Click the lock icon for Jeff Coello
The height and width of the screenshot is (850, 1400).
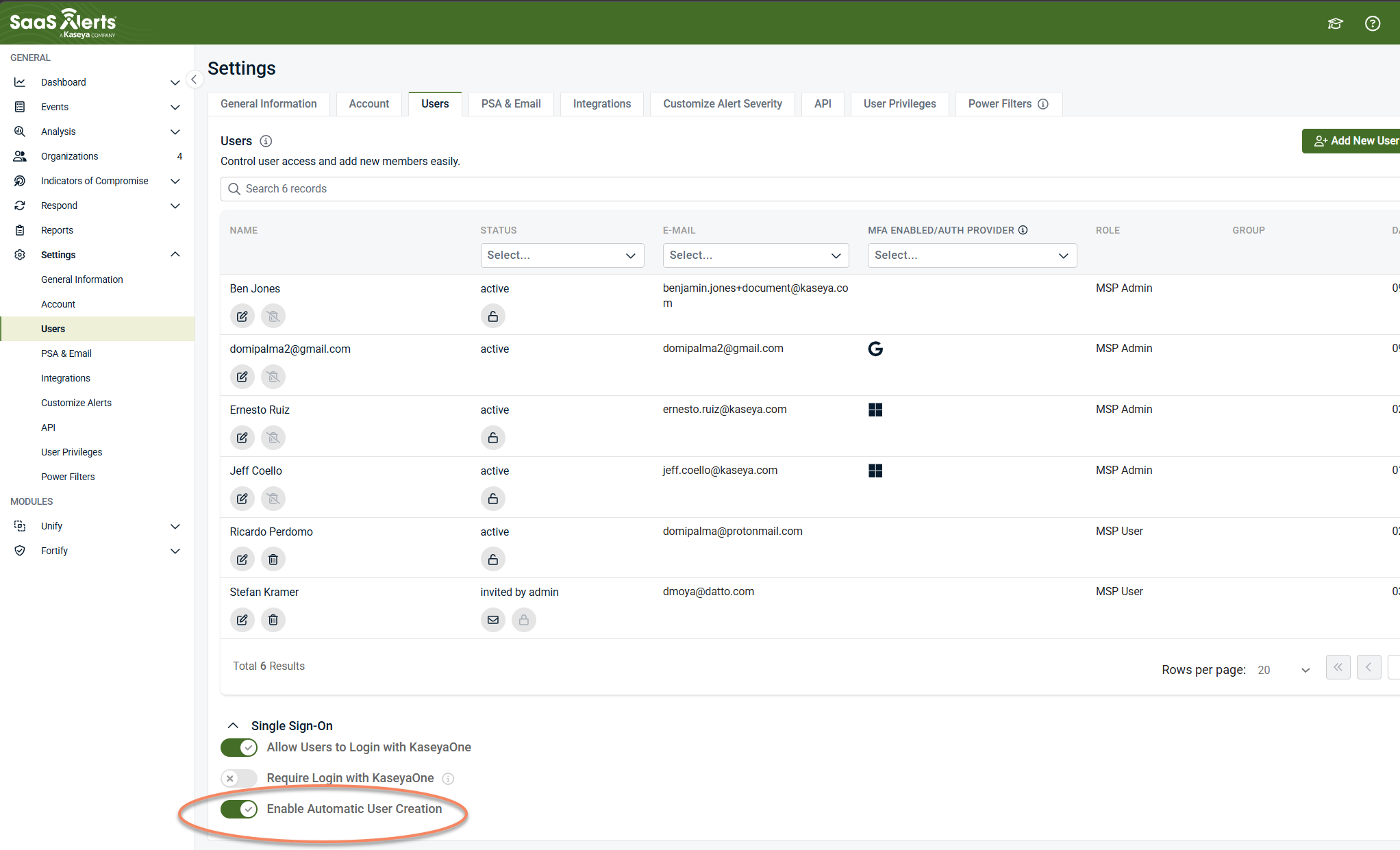pyautogui.click(x=493, y=499)
